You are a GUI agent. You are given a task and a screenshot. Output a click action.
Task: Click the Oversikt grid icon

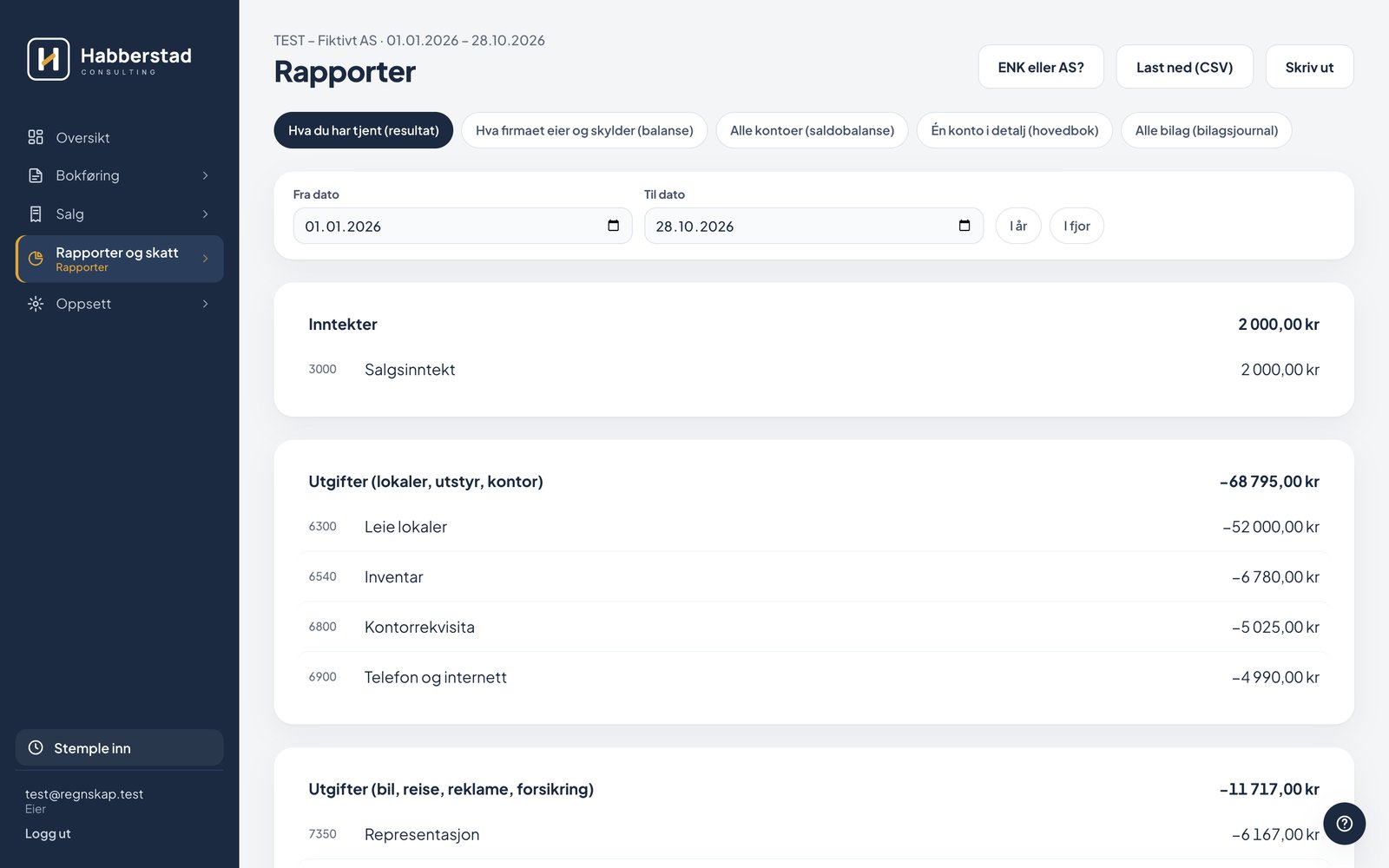point(36,137)
